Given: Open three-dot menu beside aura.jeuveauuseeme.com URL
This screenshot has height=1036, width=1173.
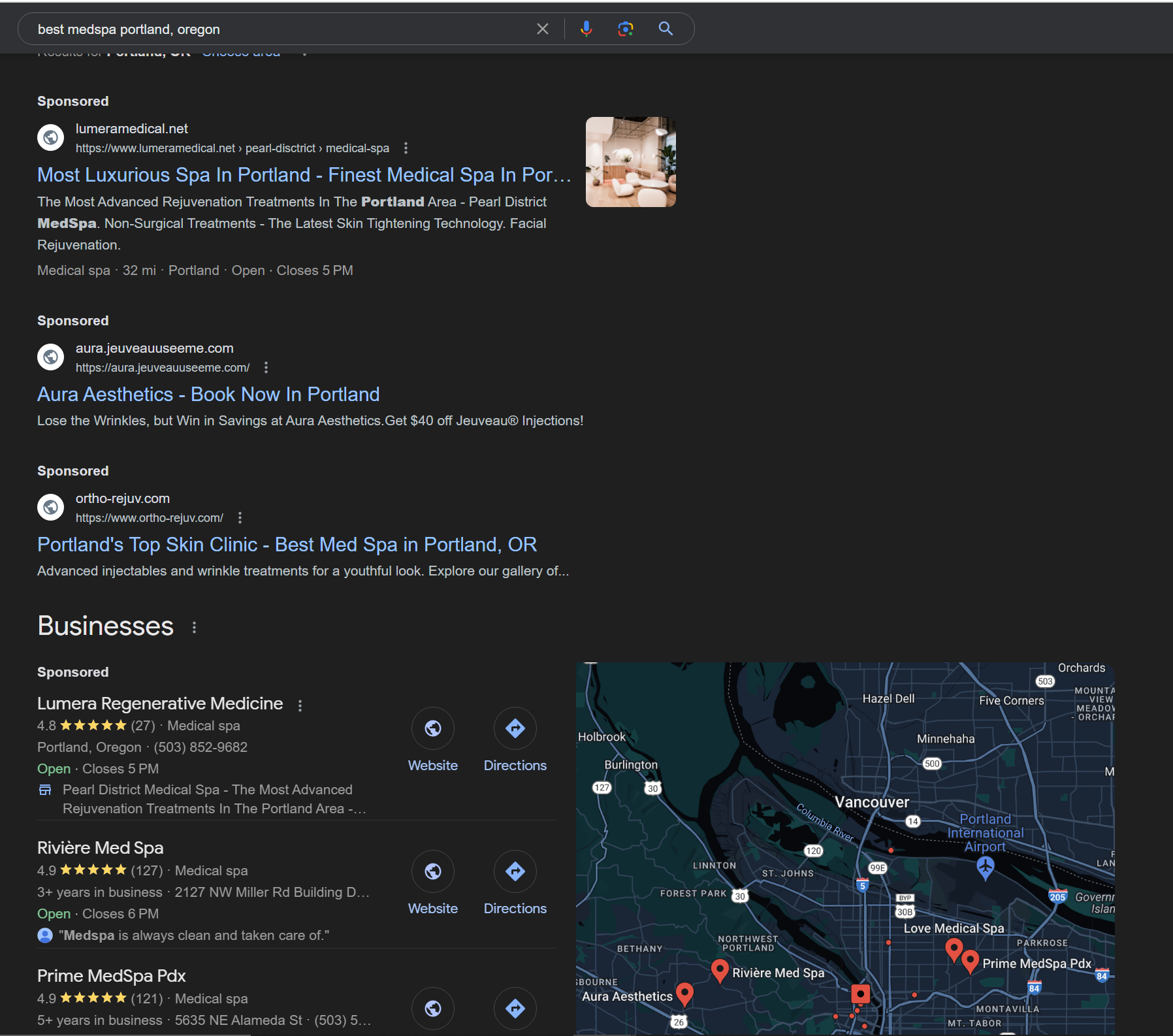Looking at the screenshot, I should [266, 368].
